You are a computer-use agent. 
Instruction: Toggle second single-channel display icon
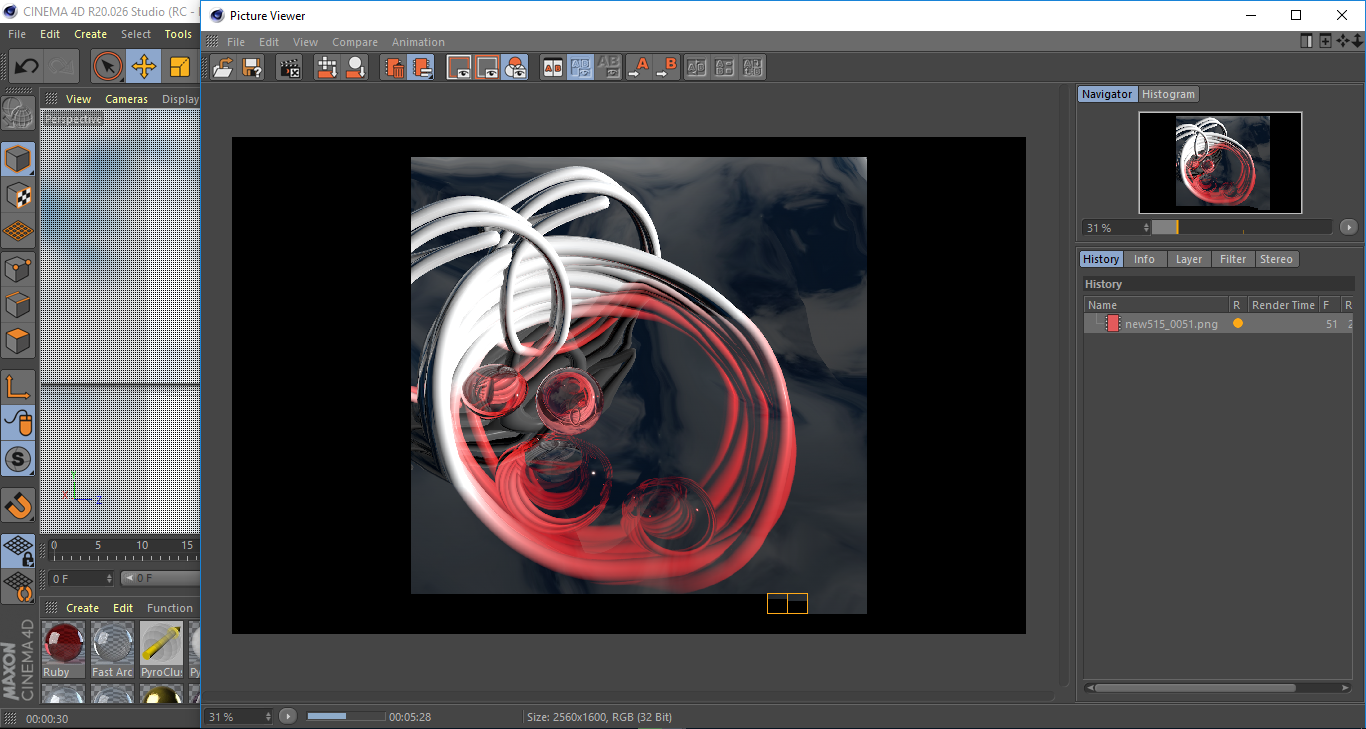(487, 68)
